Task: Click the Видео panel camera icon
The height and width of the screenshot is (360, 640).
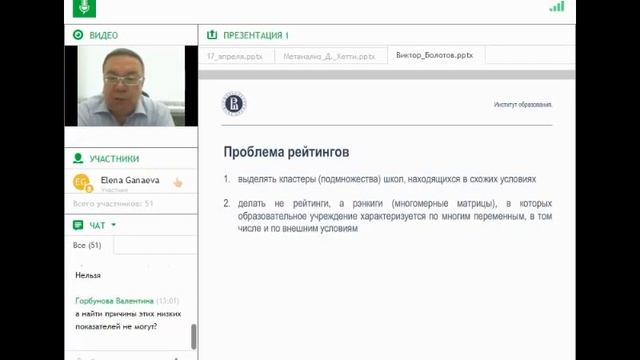Action: [x=78, y=35]
